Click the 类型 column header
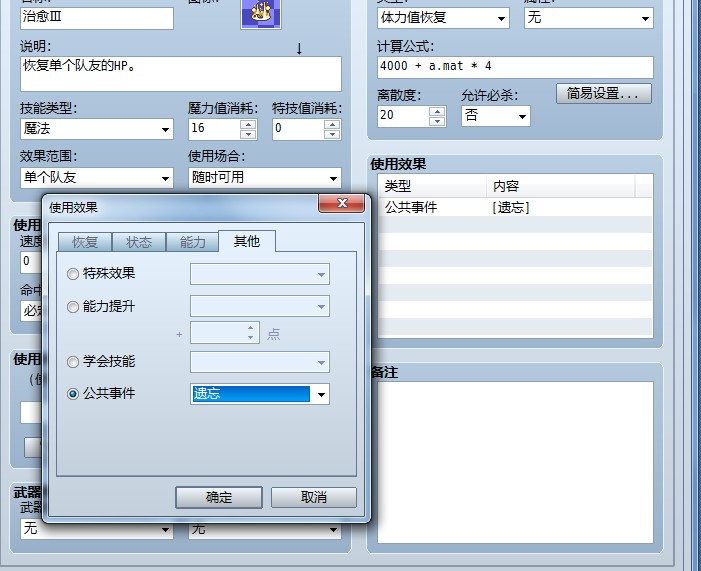Screen dimensions: 701x571 coord(433,186)
